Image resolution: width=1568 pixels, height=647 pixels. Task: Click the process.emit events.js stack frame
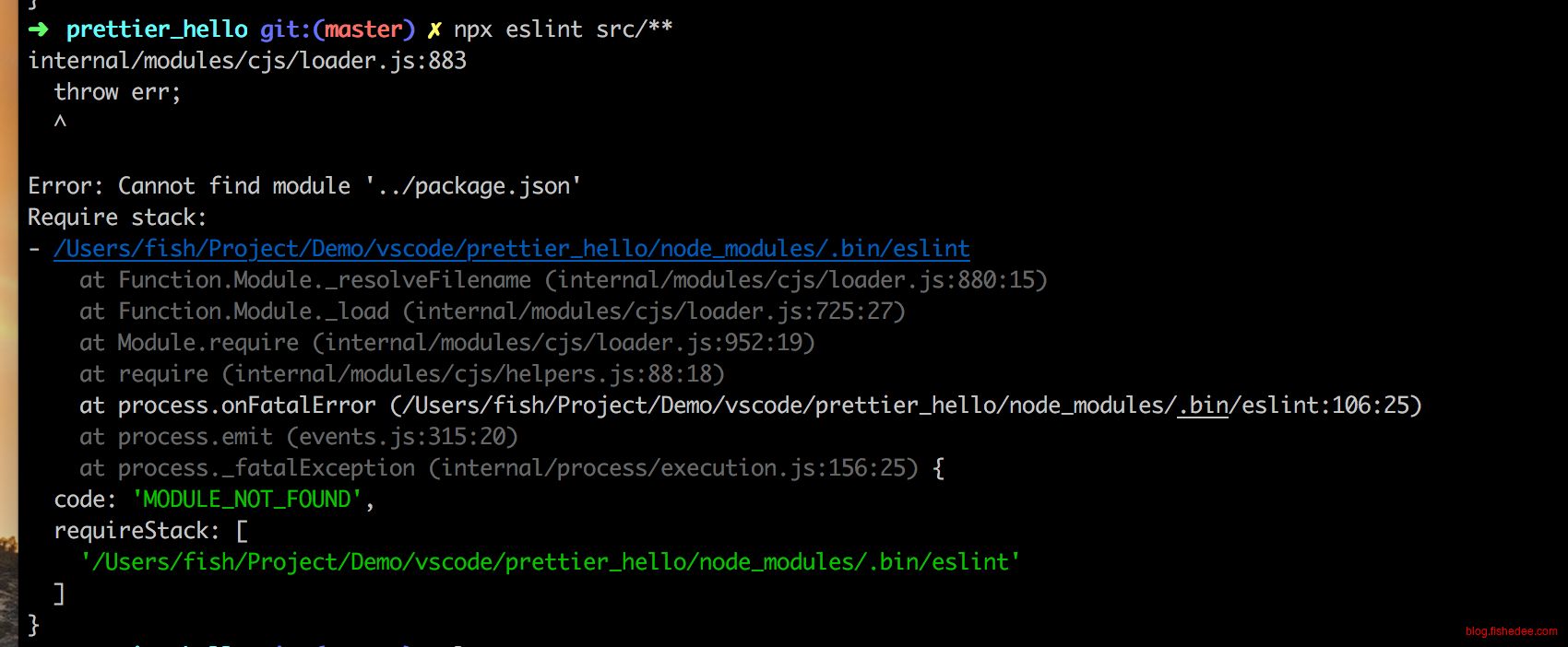point(299,437)
